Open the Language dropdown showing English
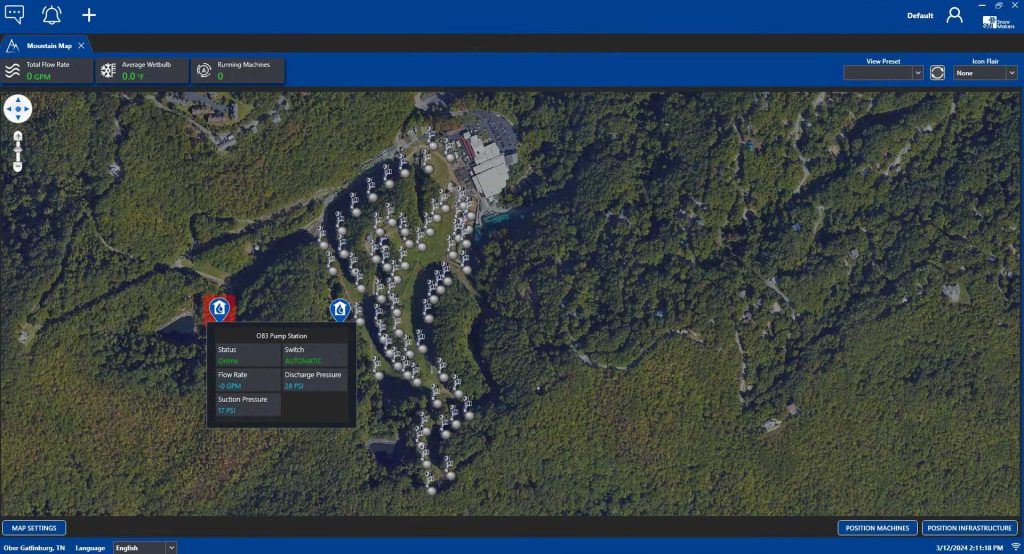This screenshot has width=1024, height=554. pos(144,547)
